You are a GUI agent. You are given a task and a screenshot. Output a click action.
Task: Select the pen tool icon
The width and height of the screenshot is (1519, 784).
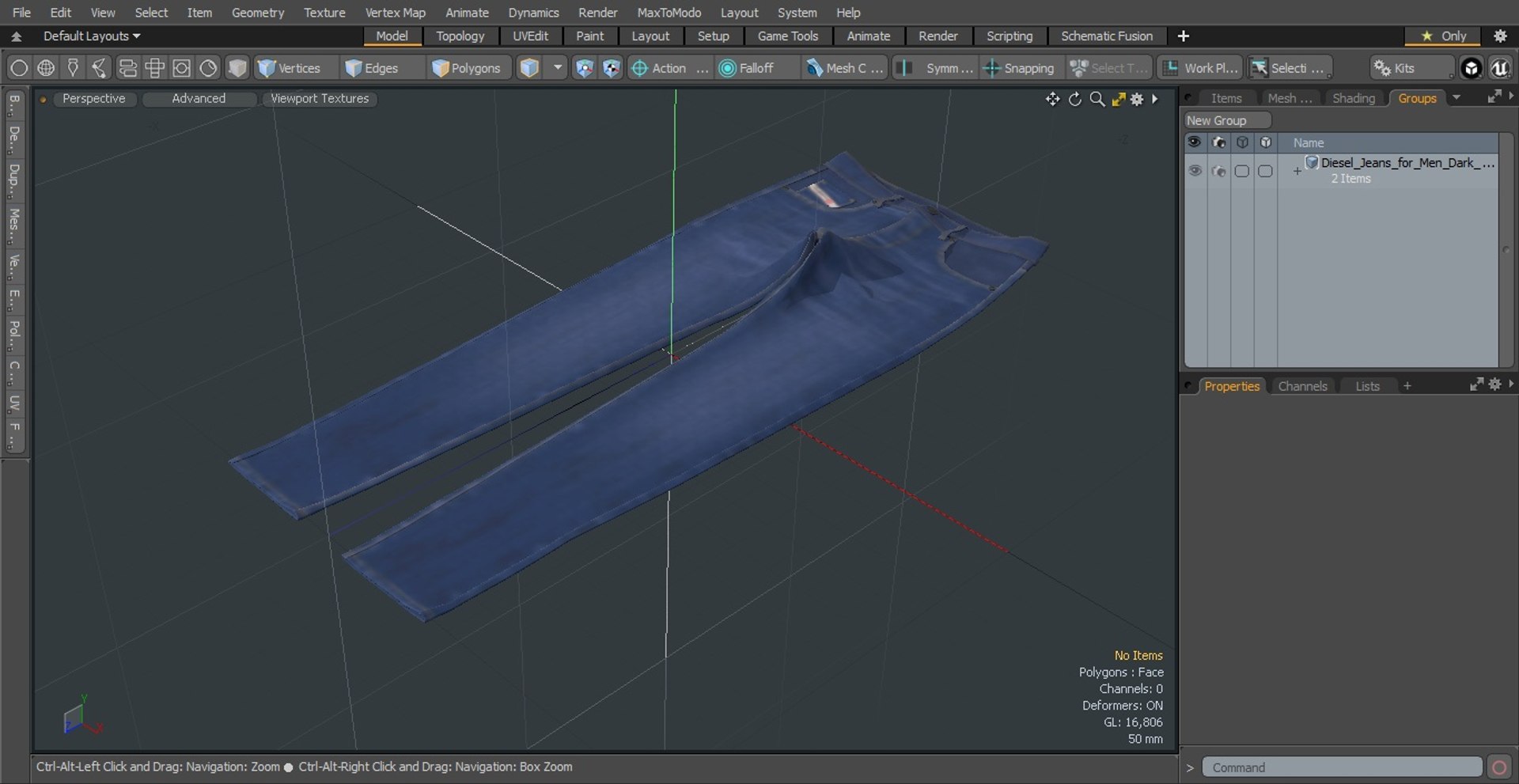(x=73, y=68)
